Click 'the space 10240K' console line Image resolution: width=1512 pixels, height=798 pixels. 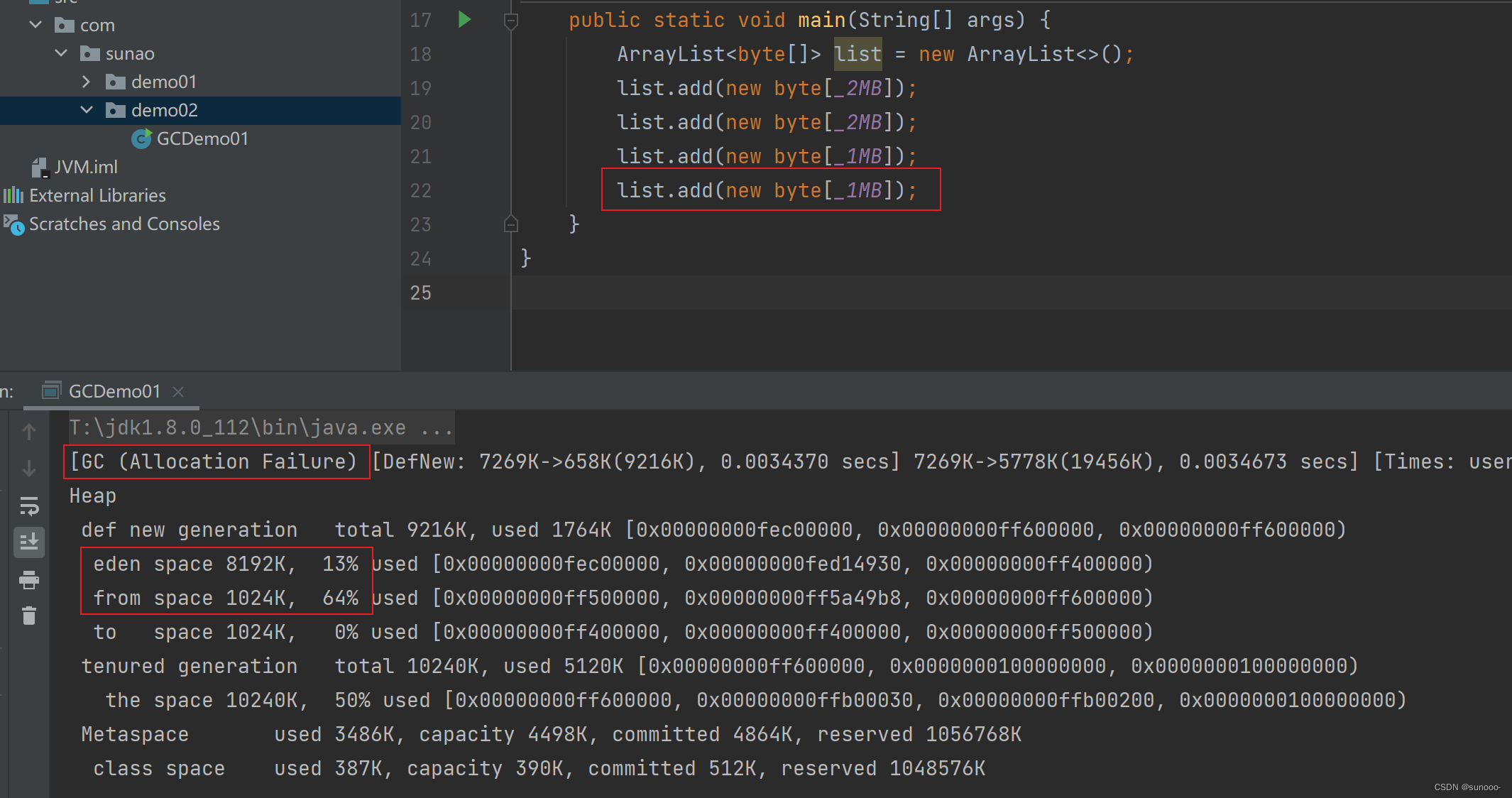pyautogui.click(x=755, y=700)
